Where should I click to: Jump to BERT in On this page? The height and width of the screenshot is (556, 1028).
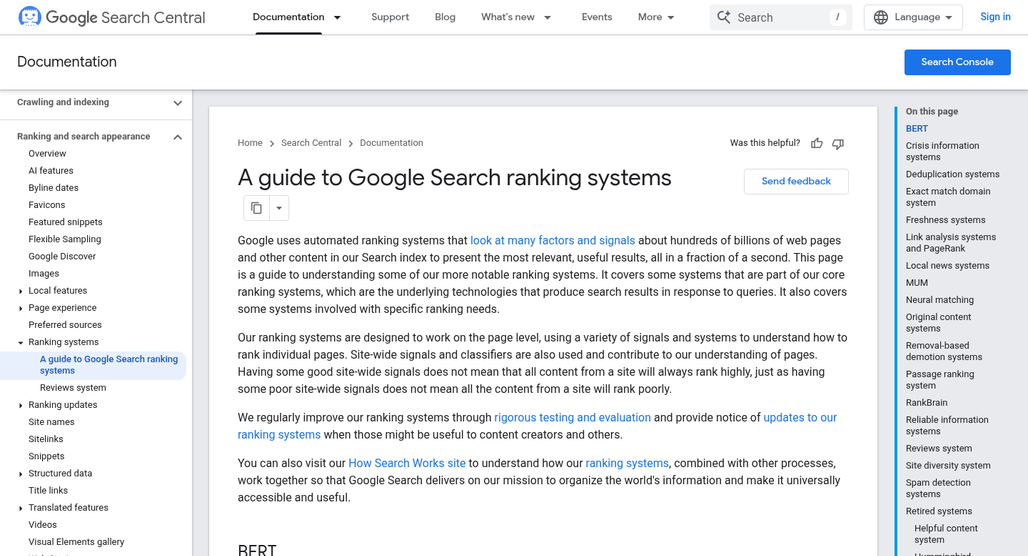917,129
